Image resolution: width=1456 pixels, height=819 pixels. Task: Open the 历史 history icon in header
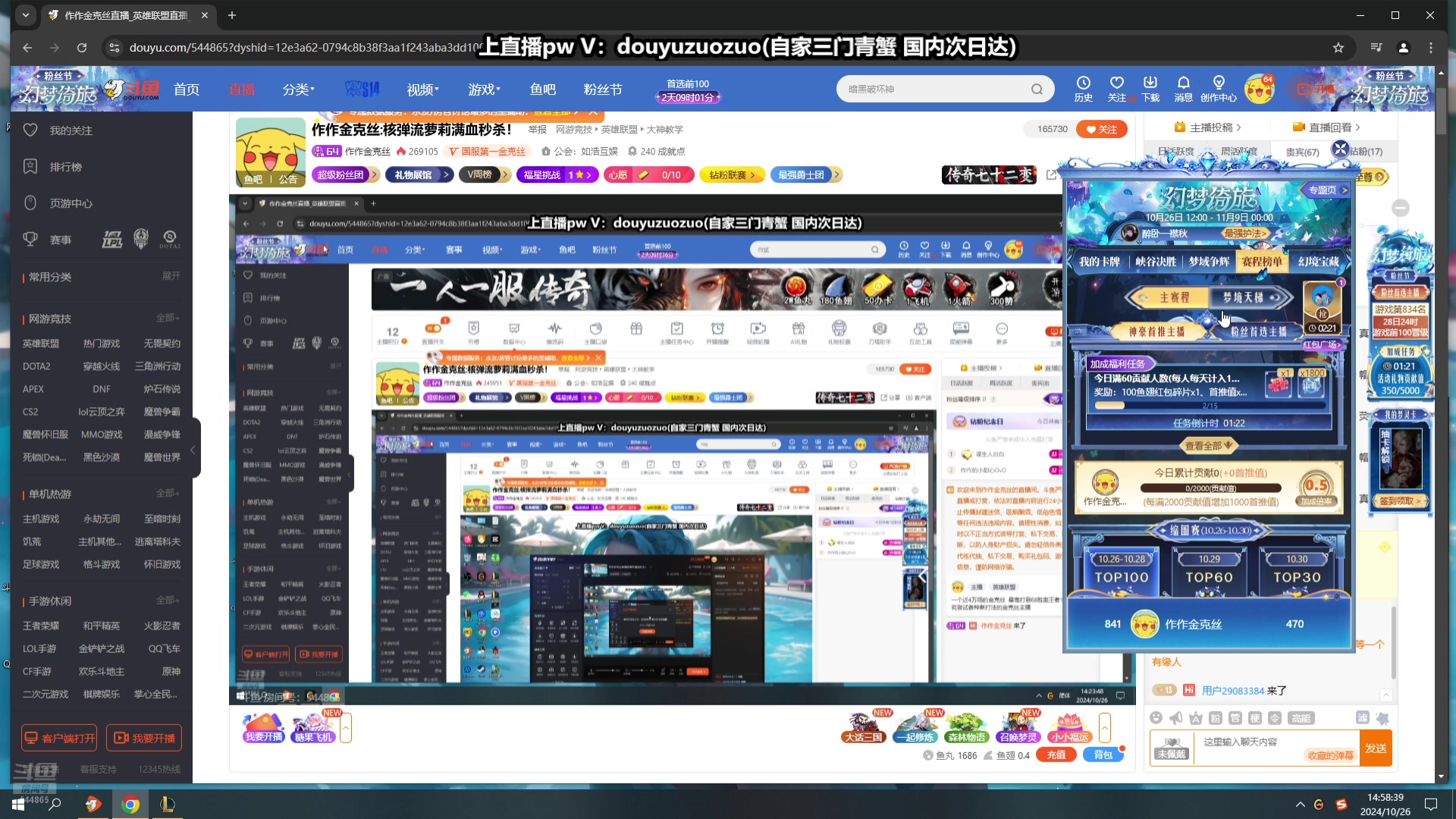1084,89
